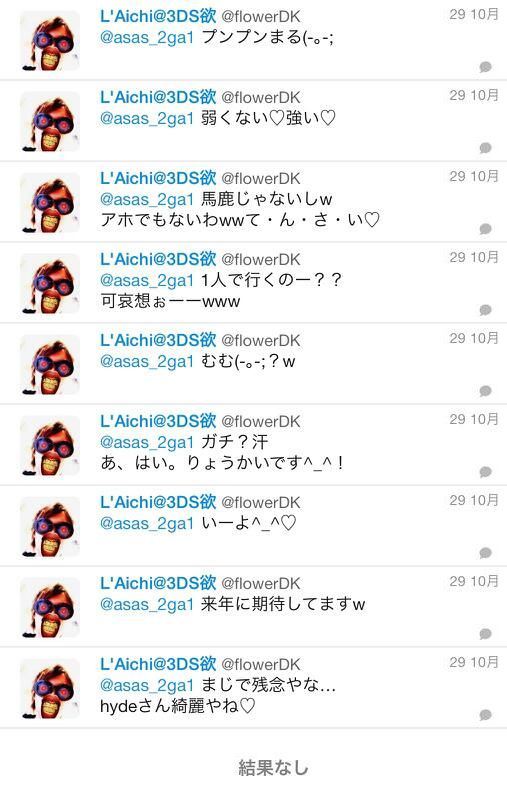The height and width of the screenshot is (800, 507).
Task: Tap L'Aichi@3DS欲 name on プンプンまる tweet
Action: pyautogui.click(x=158, y=16)
